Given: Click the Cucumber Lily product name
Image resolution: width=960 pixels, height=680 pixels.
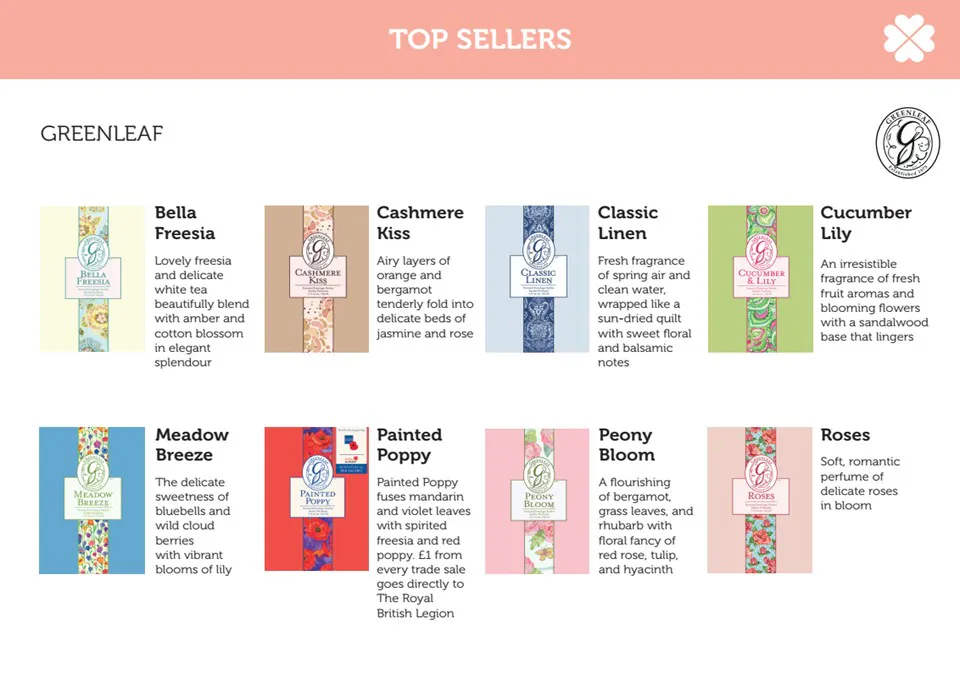Looking at the screenshot, I should pos(866,223).
